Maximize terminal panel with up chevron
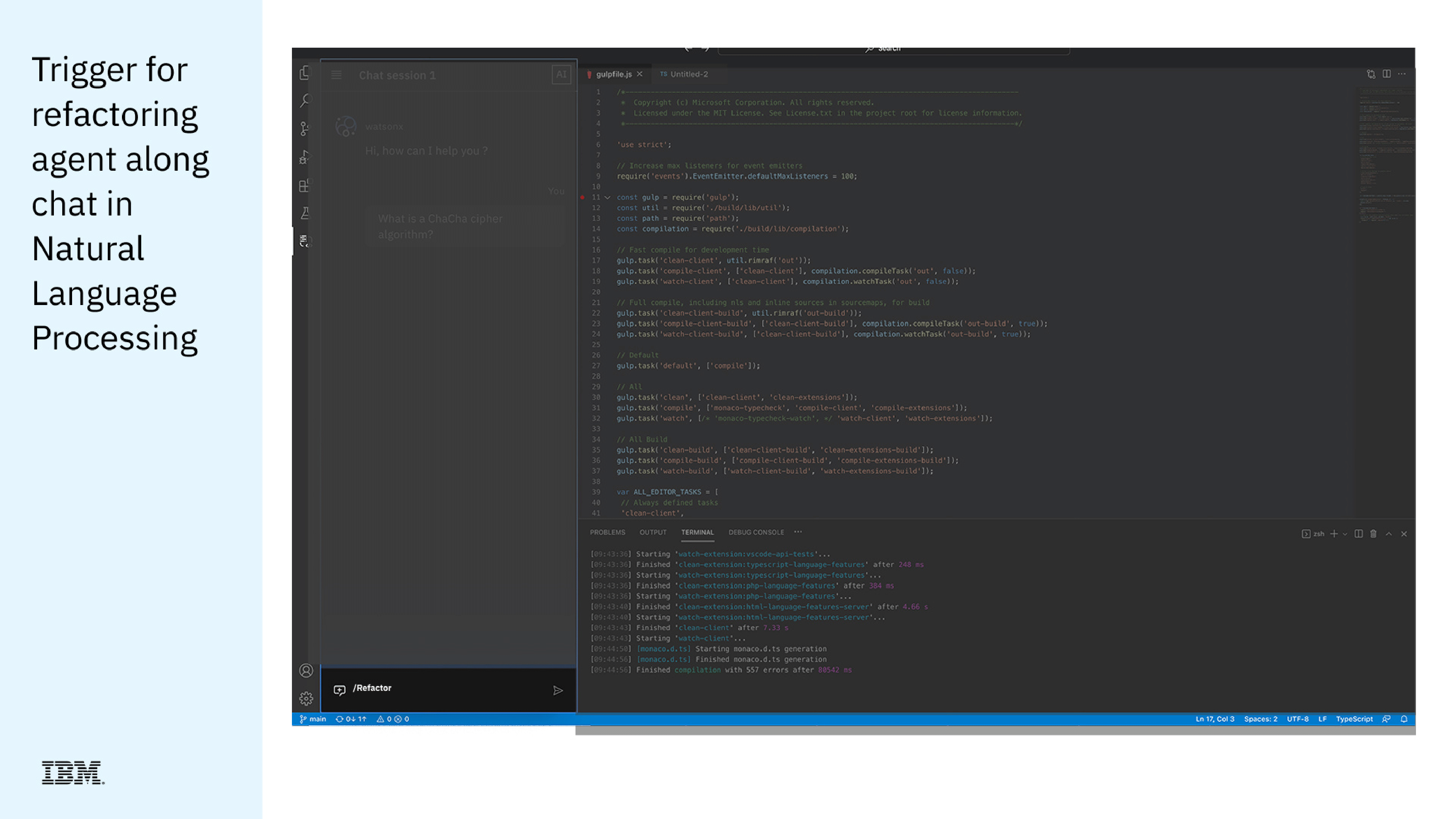Screen dimensions: 1456x819 tap(1389, 534)
